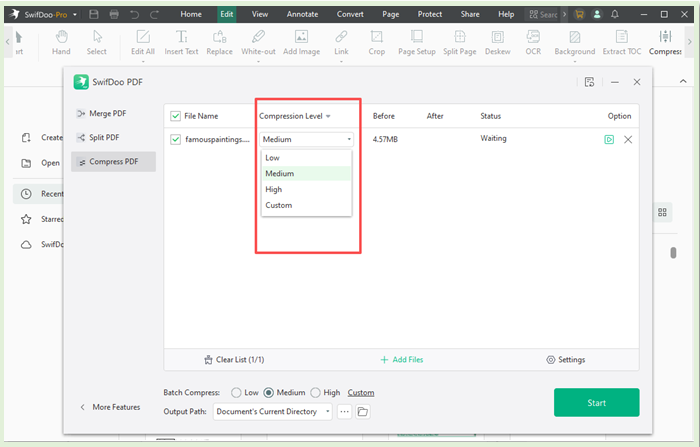Select Split PDF in sidebar
The height and width of the screenshot is (447, 700).
pyautogui.click(x=113, y=138)
